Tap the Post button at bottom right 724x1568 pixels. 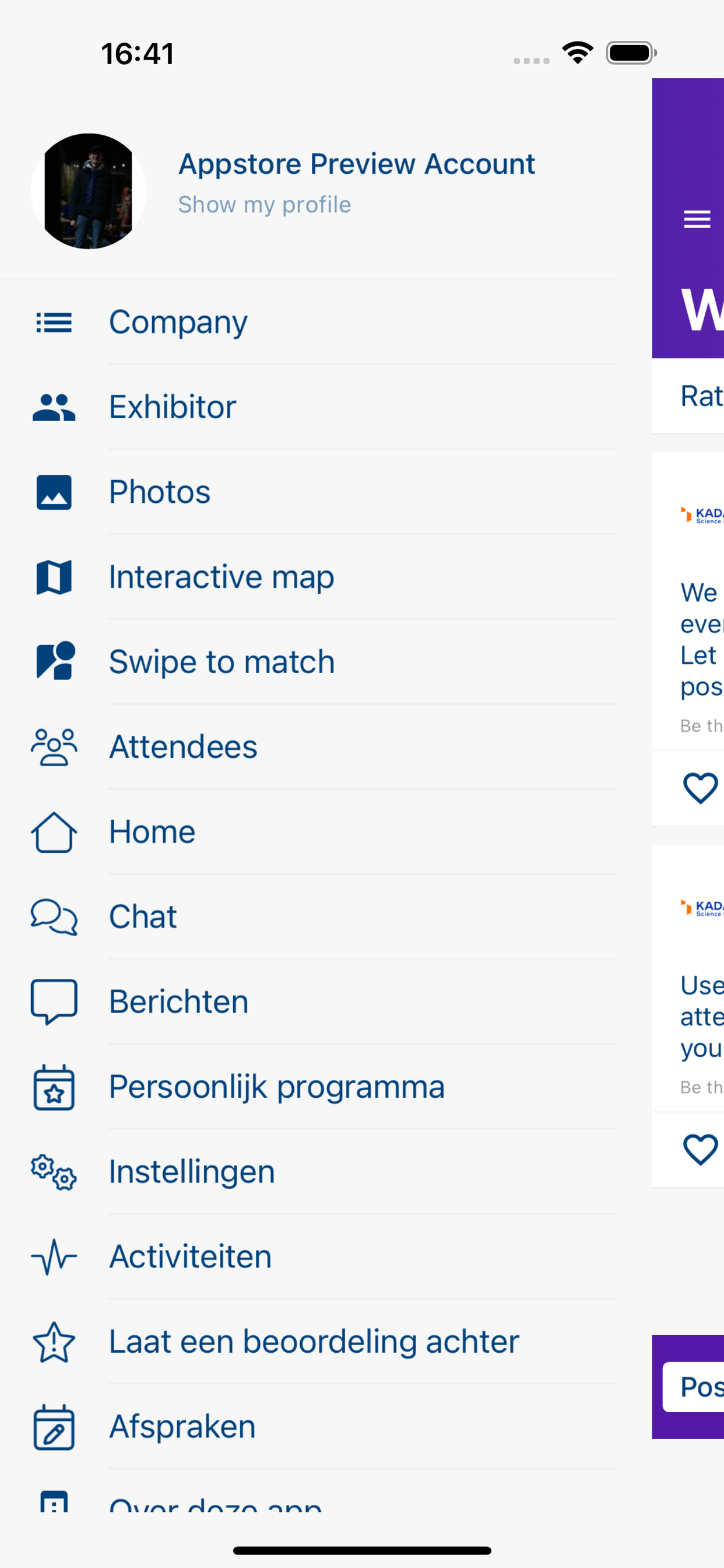pyautogui.click(x=694, y=1387)
